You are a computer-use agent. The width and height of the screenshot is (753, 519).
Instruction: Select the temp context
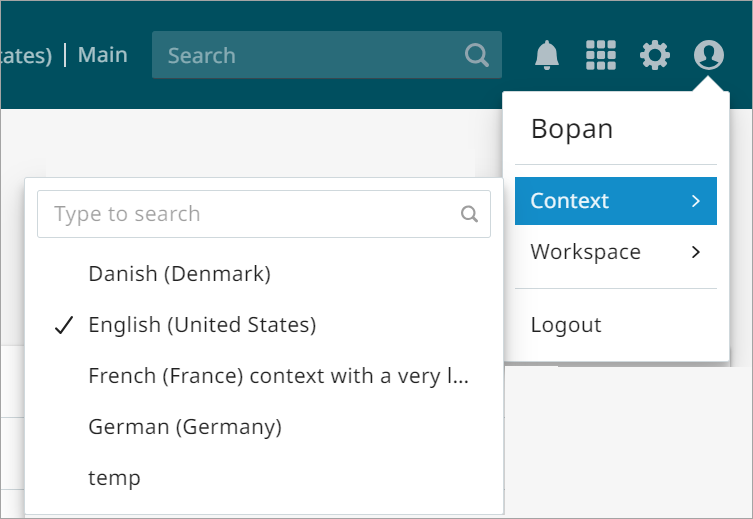point(114,478)
